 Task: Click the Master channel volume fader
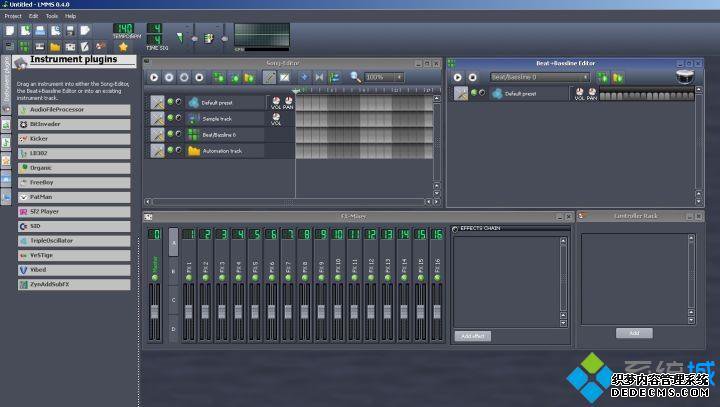click(x=155, y=311)
